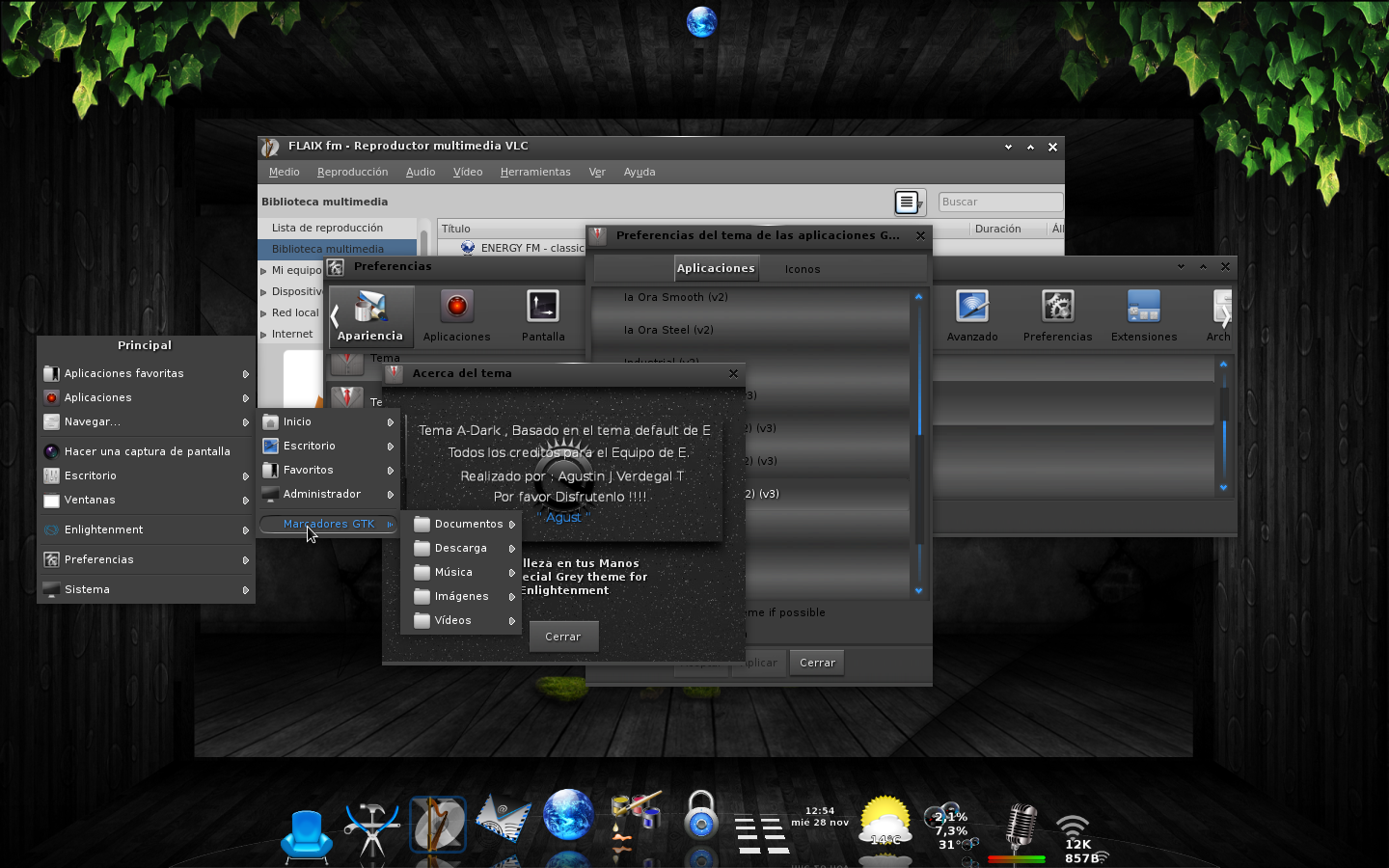Click hammer and pliers tools dock icon
The width and height of the screenshot is (1389, 868).
(372, 828)
